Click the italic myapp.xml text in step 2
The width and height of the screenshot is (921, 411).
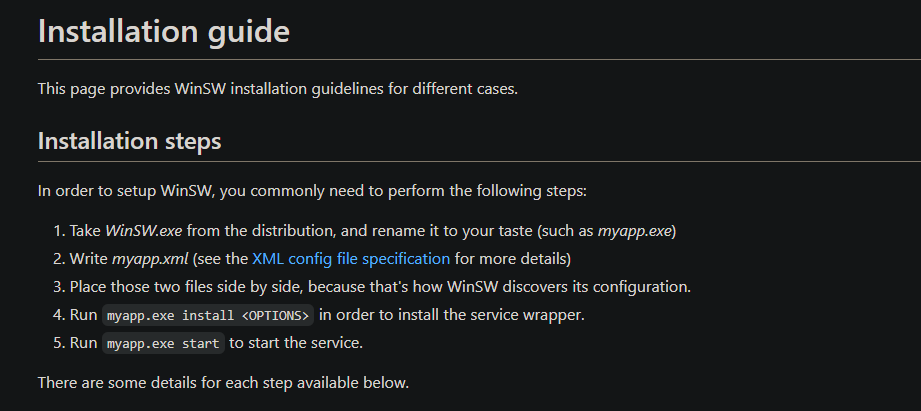(x=150, y=259)
